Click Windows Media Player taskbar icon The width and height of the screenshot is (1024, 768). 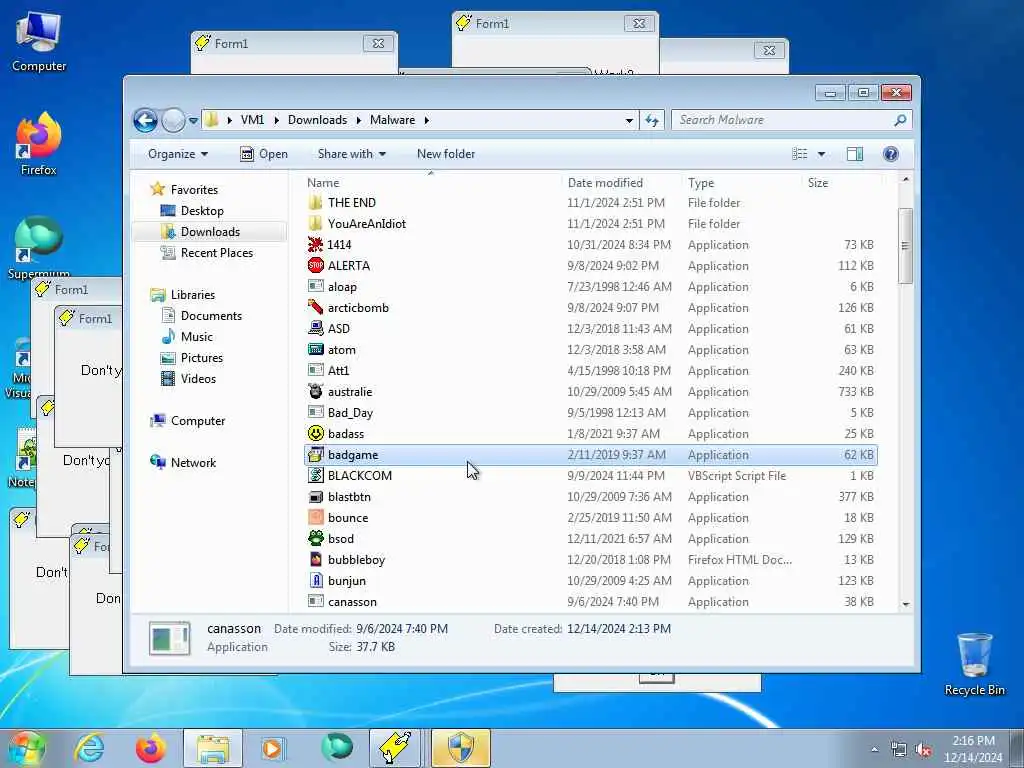click(x=273, y=748)
